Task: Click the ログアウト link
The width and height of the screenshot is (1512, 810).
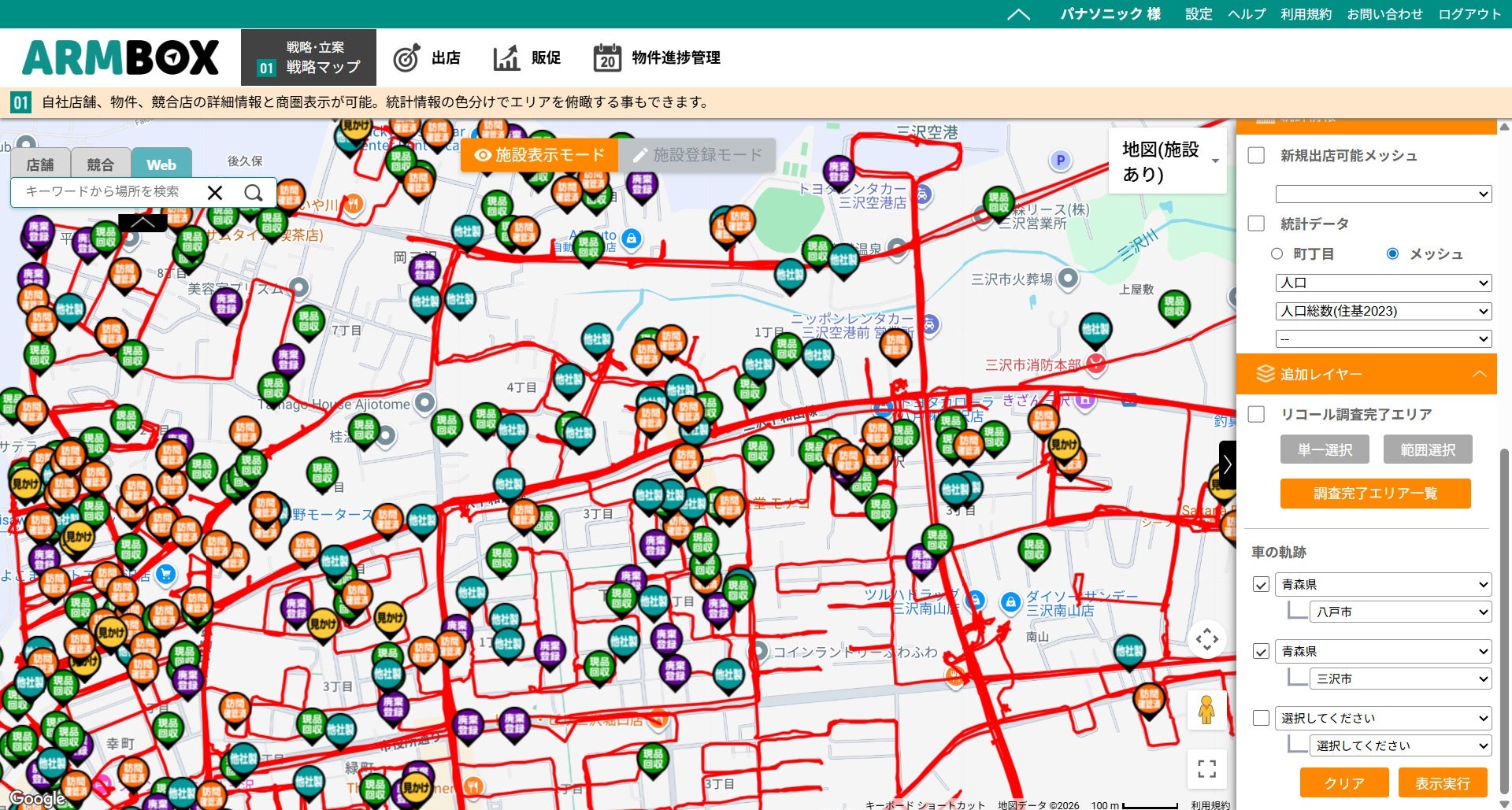Action: tap(1469, 14)
